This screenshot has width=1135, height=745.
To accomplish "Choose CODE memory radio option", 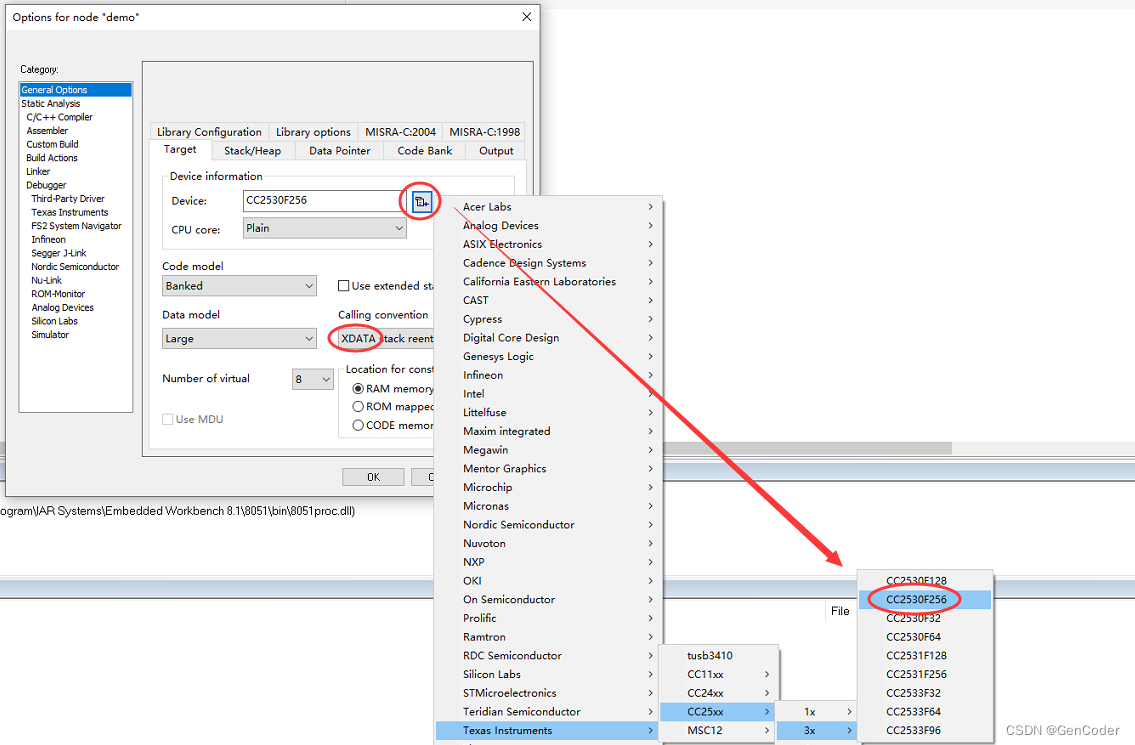I will click(x=358, y=426).
